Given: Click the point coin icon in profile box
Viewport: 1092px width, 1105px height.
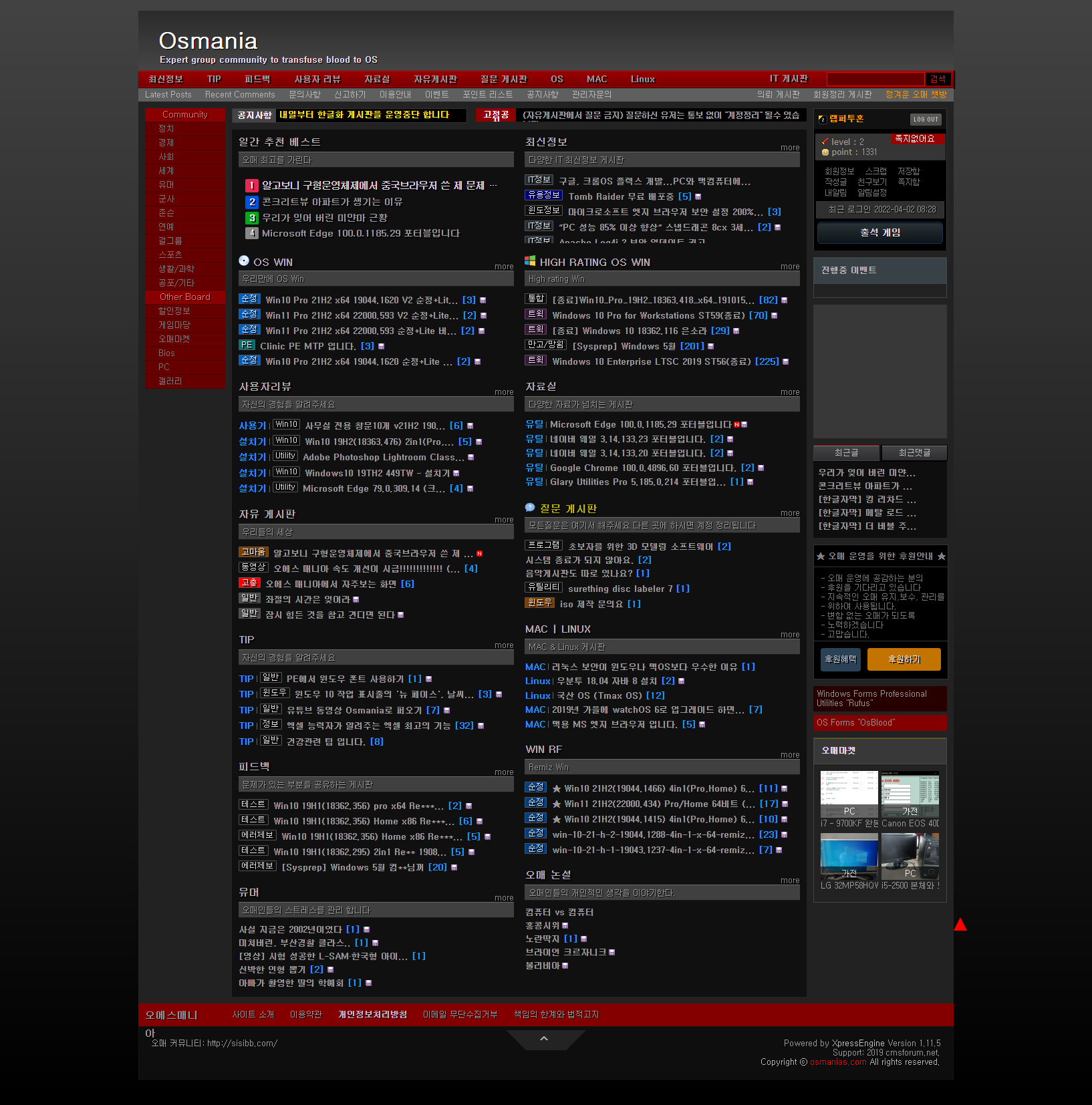Looking at the screenshot, I should [825, 152].
